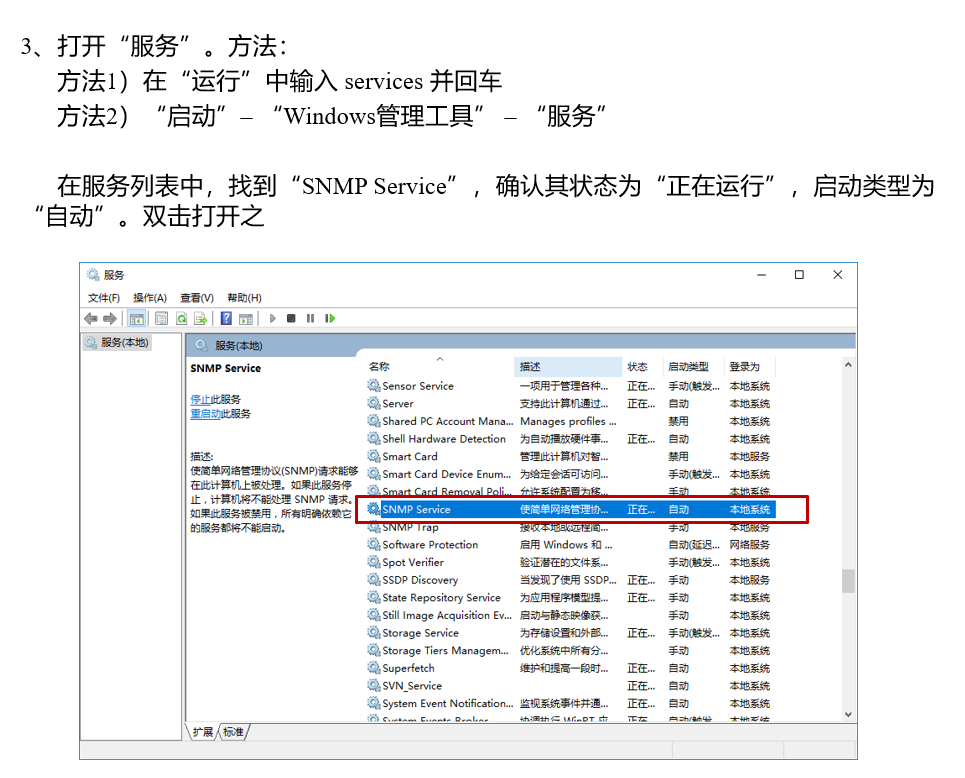This screenshot has height=778, width=965.
Task: Sort by the 描述 column header
Action: coord(567,366)
